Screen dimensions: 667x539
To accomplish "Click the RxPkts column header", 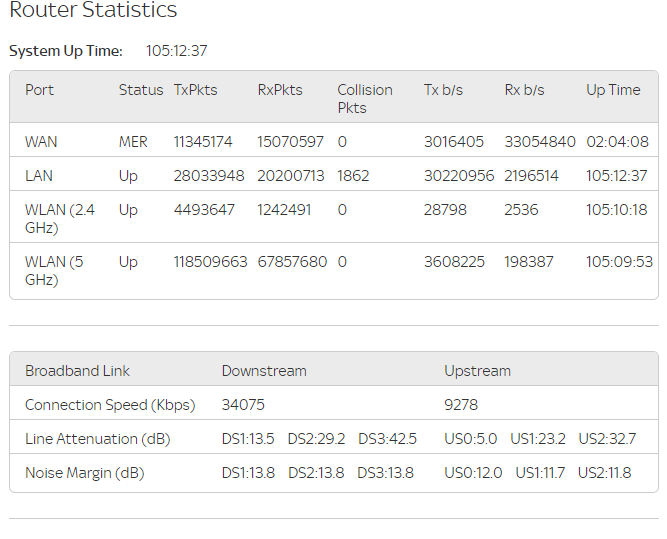I will (280, 90).
